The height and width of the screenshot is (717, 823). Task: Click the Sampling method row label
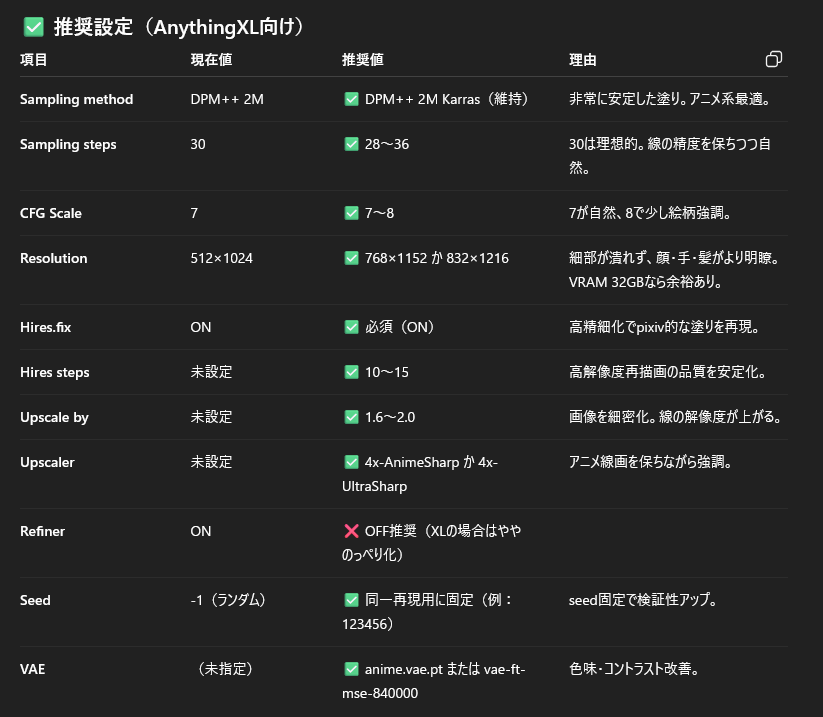[x=76, y=99]
